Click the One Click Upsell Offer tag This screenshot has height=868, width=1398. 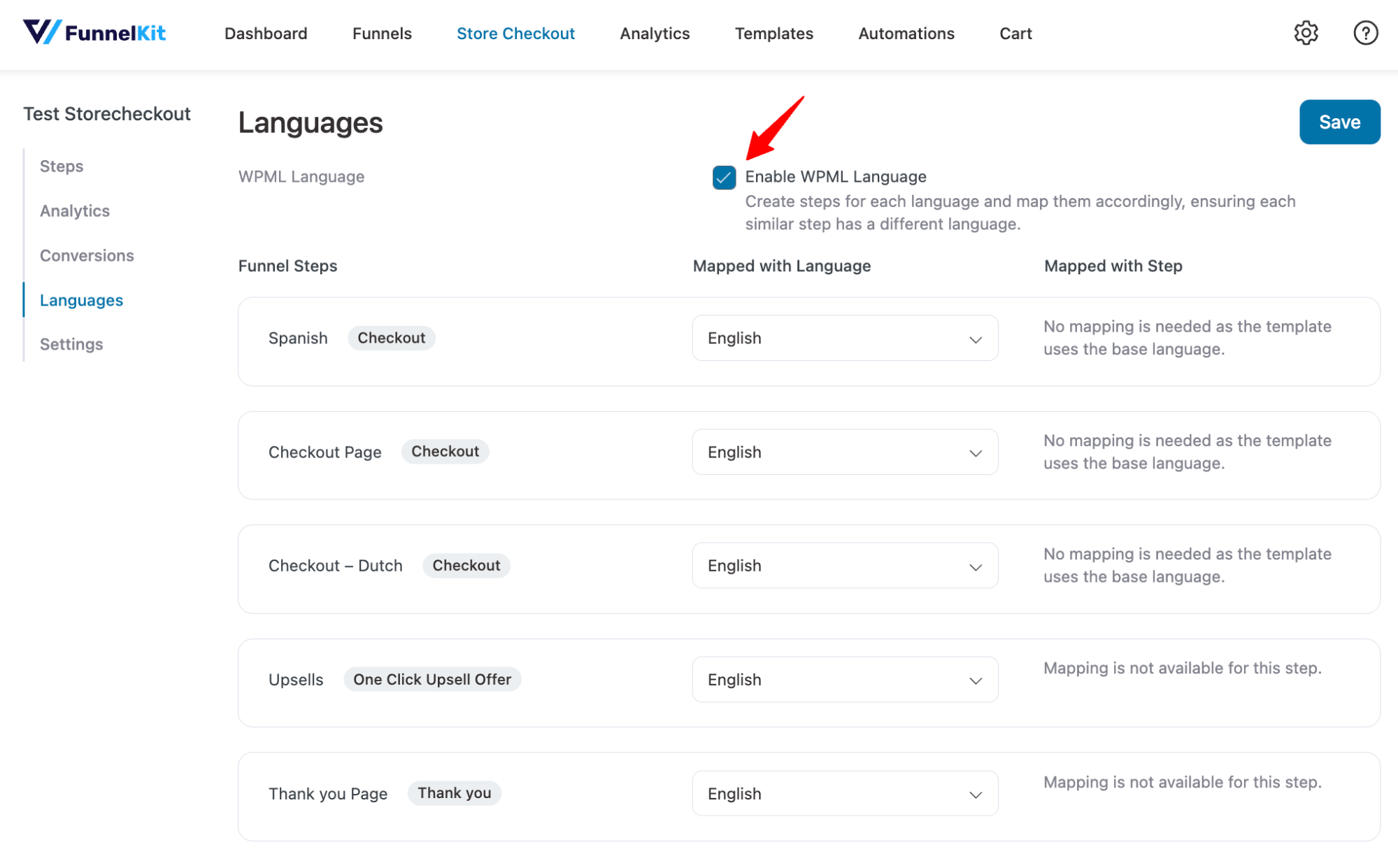pyautogui.click(x=432, y=679)
